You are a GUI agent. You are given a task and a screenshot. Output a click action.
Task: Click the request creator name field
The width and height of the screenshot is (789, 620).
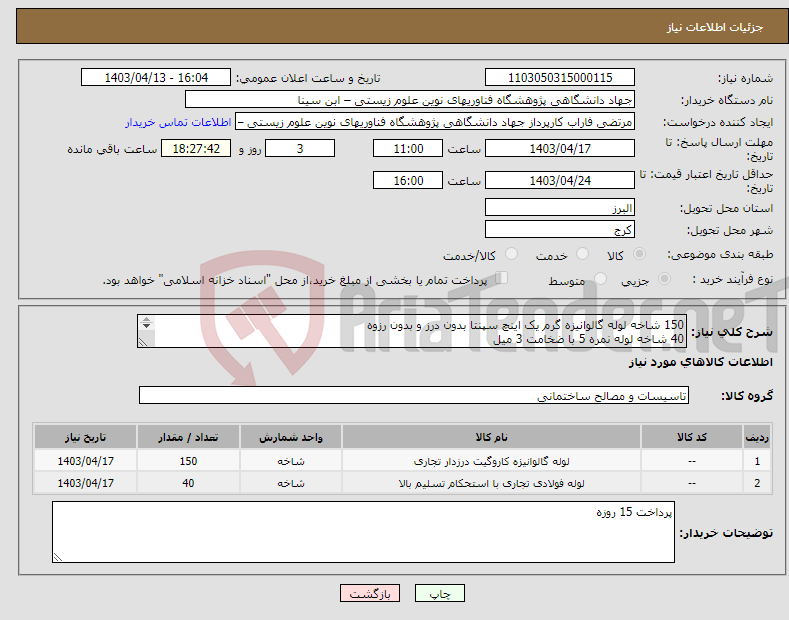pyautogui.click(x=435, y=122)
